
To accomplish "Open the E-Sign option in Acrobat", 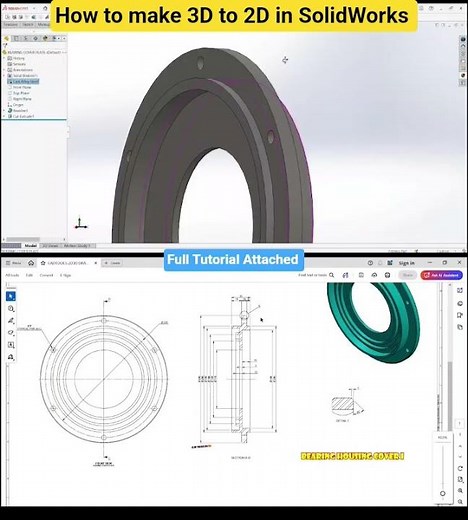I will [x=65, y=275].
